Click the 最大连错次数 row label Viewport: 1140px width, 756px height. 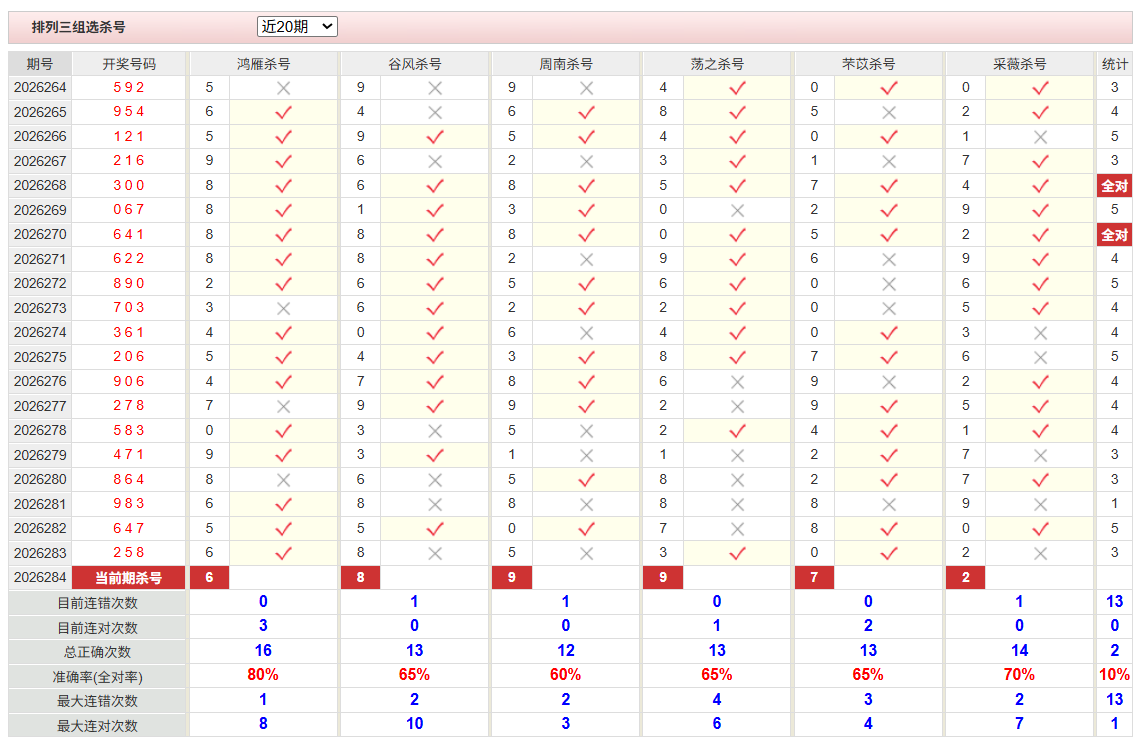pos(97,701)
